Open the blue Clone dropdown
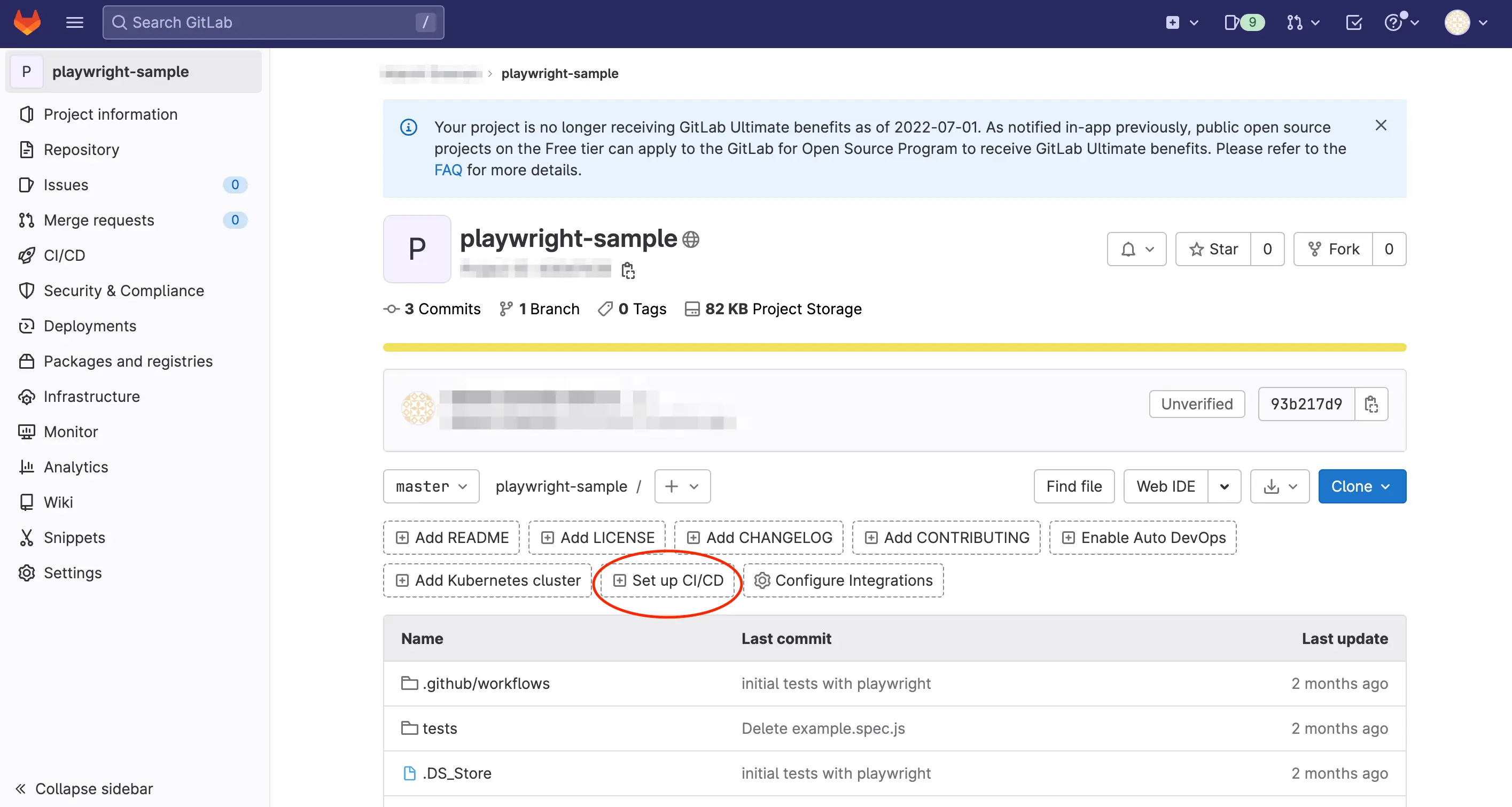This screenshot has width=1512, height=807. pos(1362,486)
